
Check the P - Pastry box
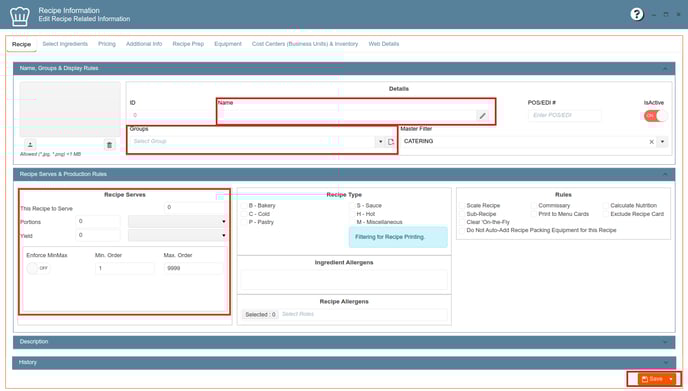point(244,222)
